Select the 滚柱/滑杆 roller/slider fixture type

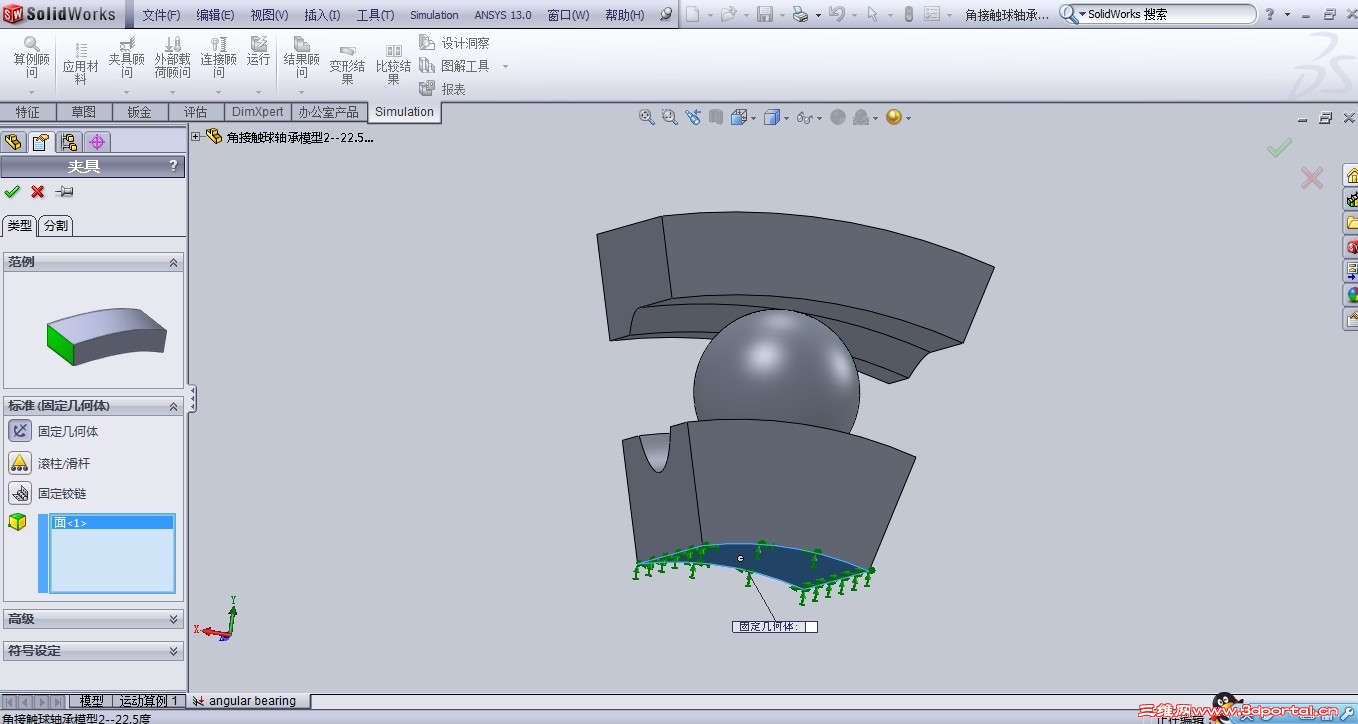click(20, 463)
